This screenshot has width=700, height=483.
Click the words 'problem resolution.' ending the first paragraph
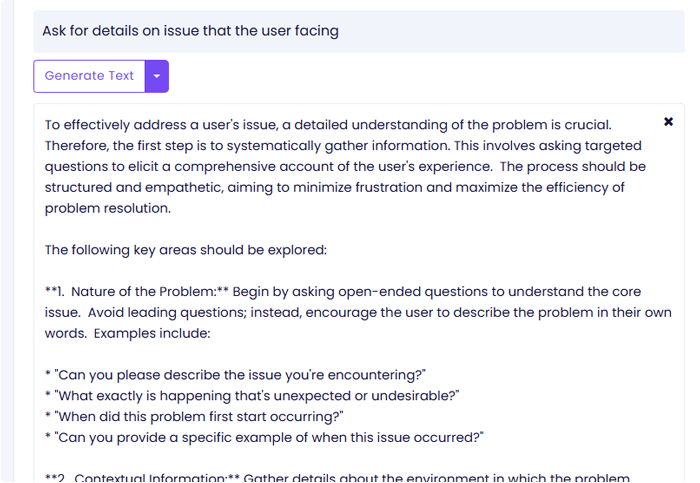[108, 209]
